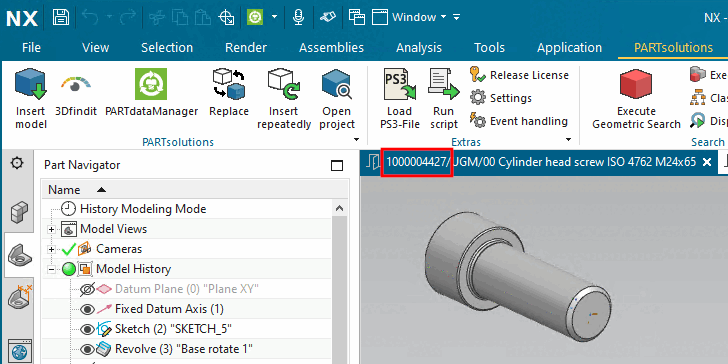
Task: Click the Load PS3-File button
Action: tap(400, 98)
